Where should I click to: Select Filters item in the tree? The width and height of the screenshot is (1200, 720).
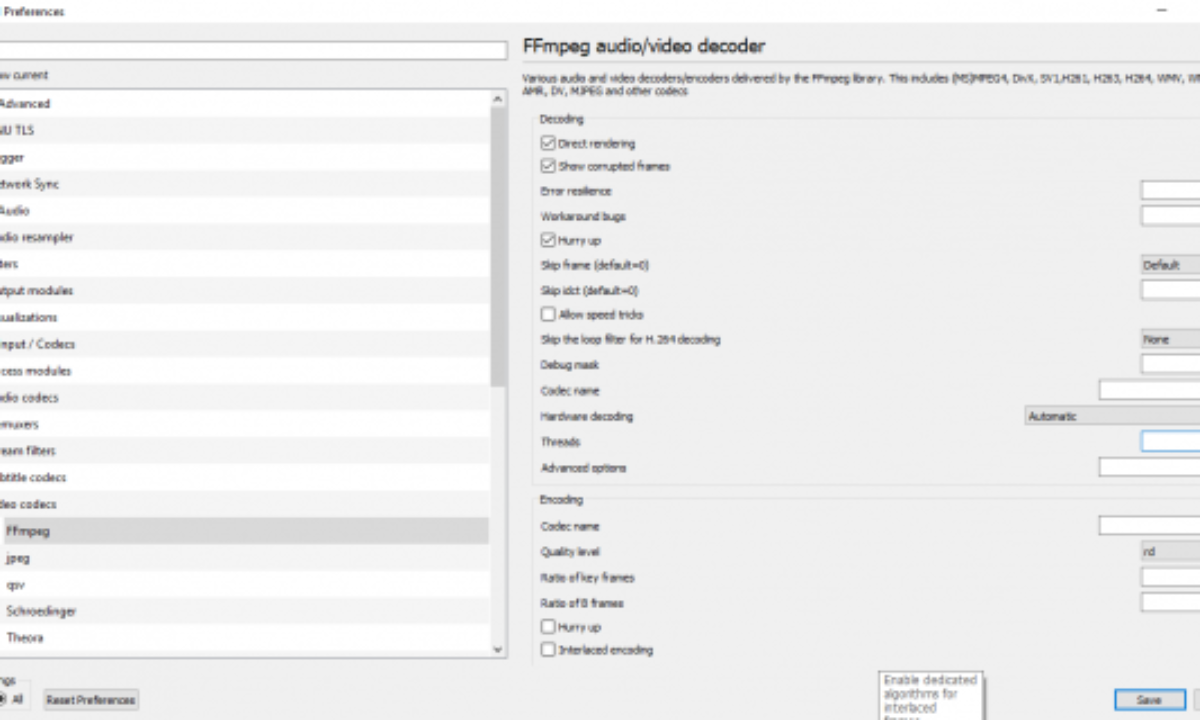pos(244,264)
